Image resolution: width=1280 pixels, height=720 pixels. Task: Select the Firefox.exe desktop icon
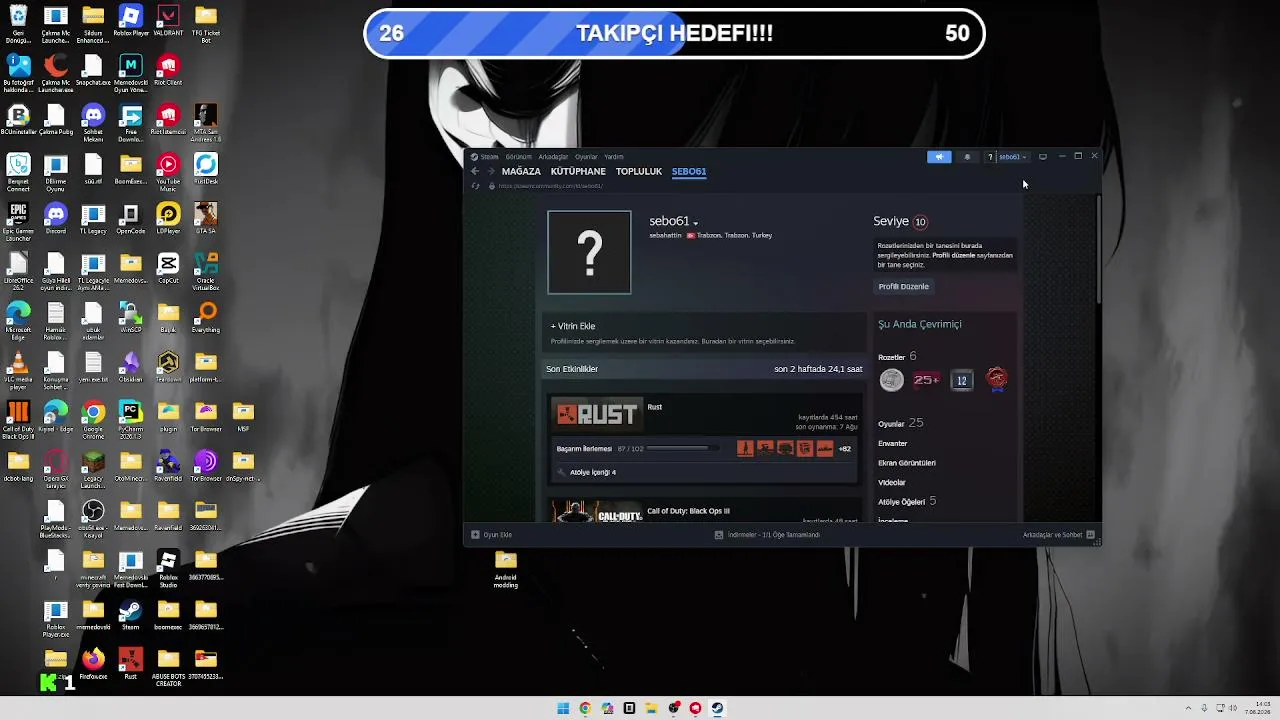[93, 665]
